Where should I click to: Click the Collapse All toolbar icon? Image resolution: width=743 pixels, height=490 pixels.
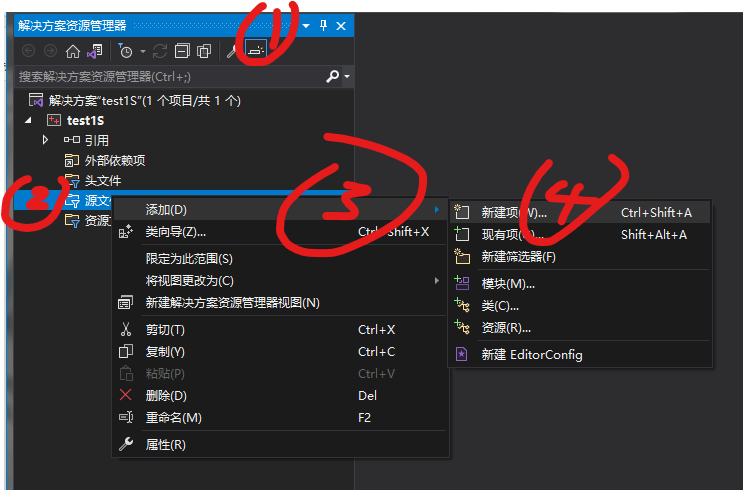tap(182, 51)
